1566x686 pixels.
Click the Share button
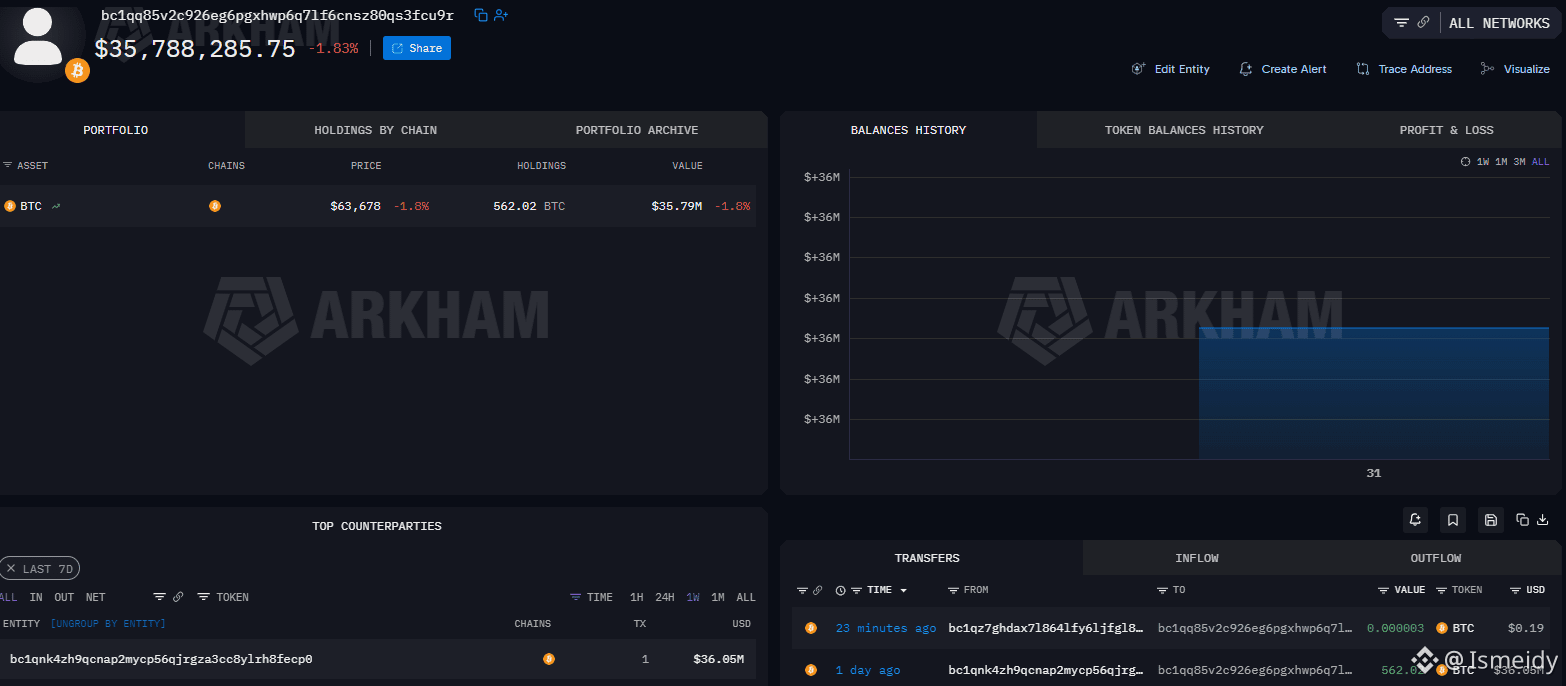[417, 48]
